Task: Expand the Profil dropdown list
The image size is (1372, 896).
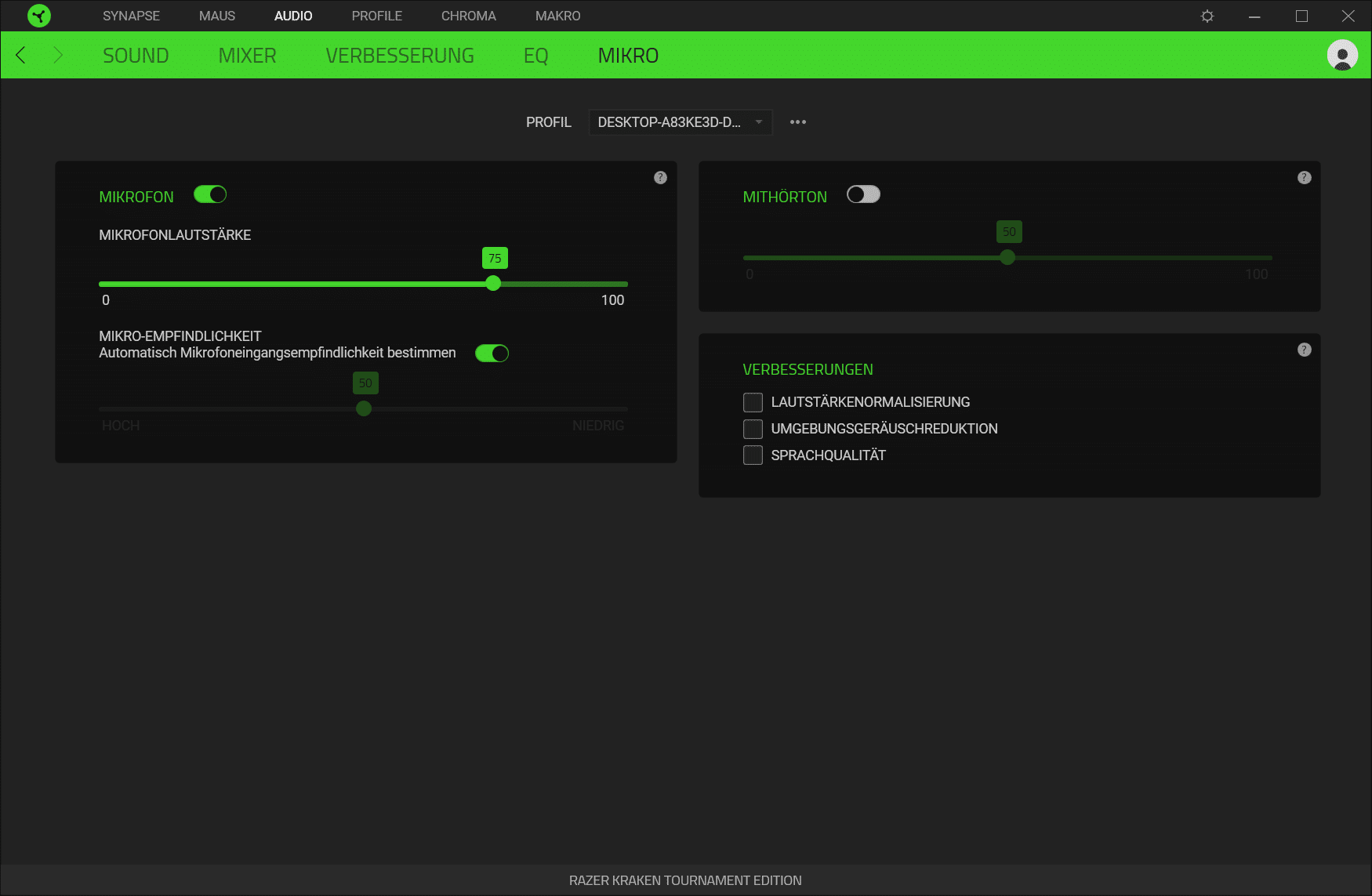Action: click(x=680, y=122)
